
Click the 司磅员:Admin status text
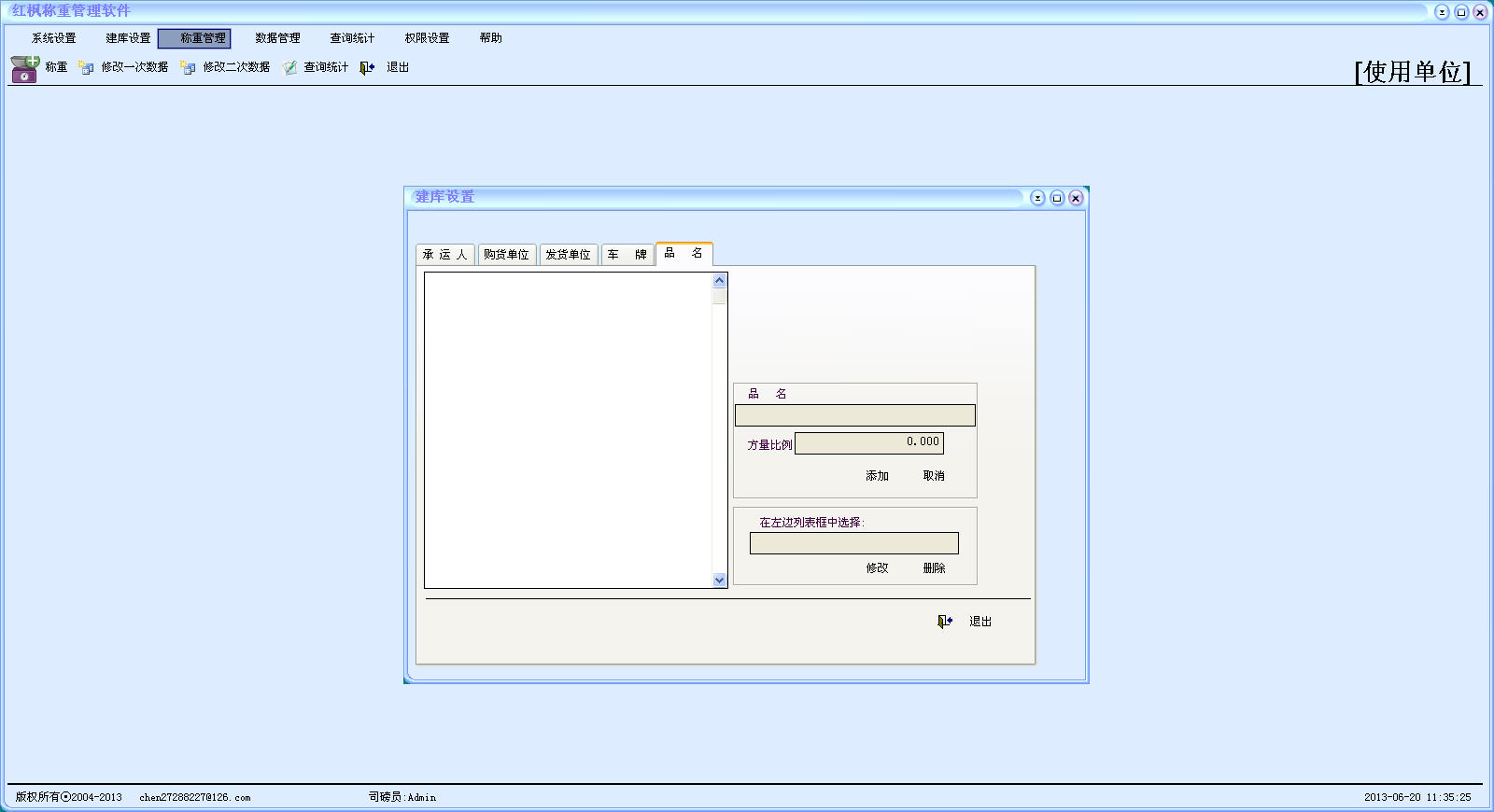[402, 797]
